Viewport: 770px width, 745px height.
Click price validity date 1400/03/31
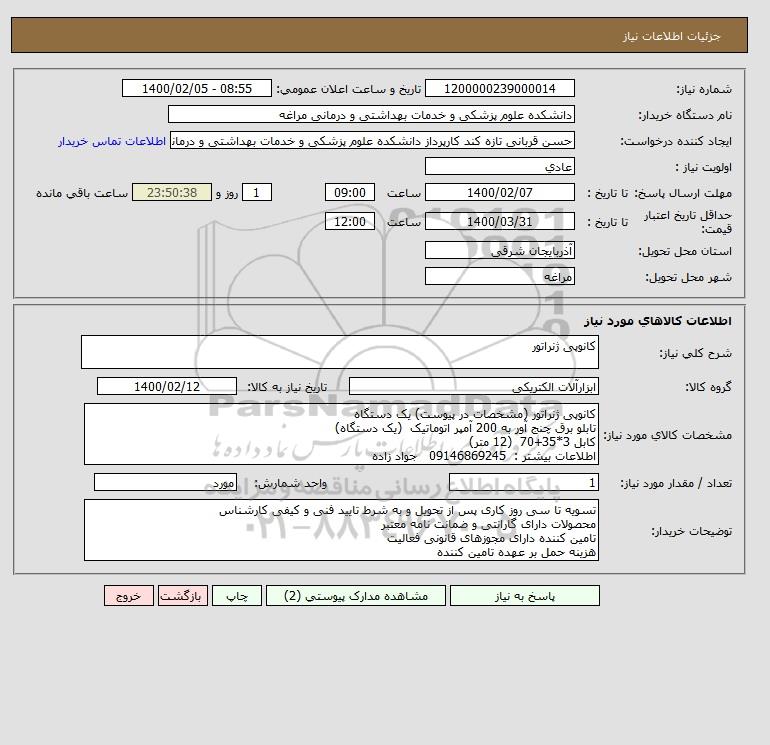(499, 221)
